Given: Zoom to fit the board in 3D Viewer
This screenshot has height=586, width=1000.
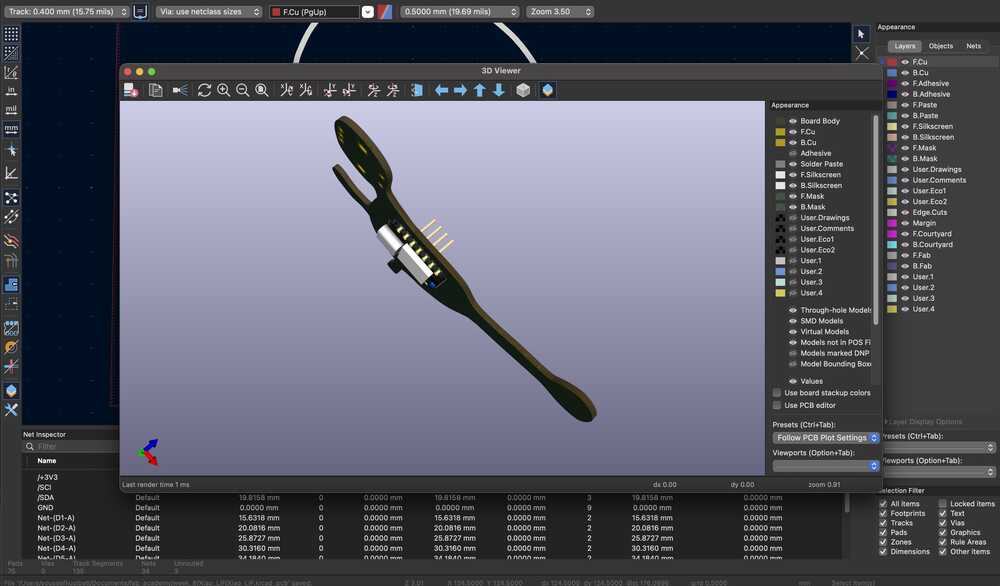Looking at the screenshot, I should (261, 90).
